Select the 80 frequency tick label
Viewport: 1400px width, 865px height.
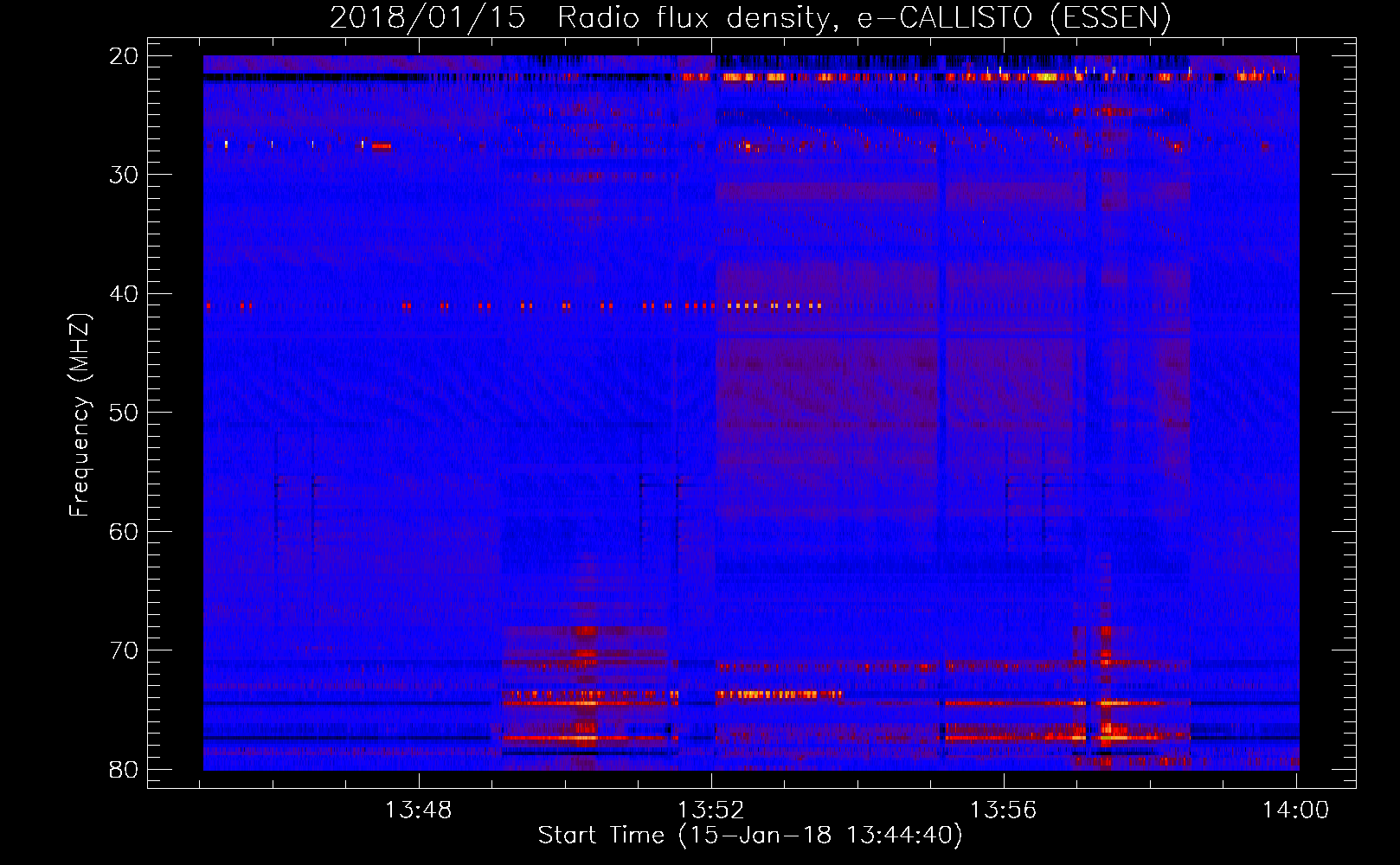click(124, 770)
